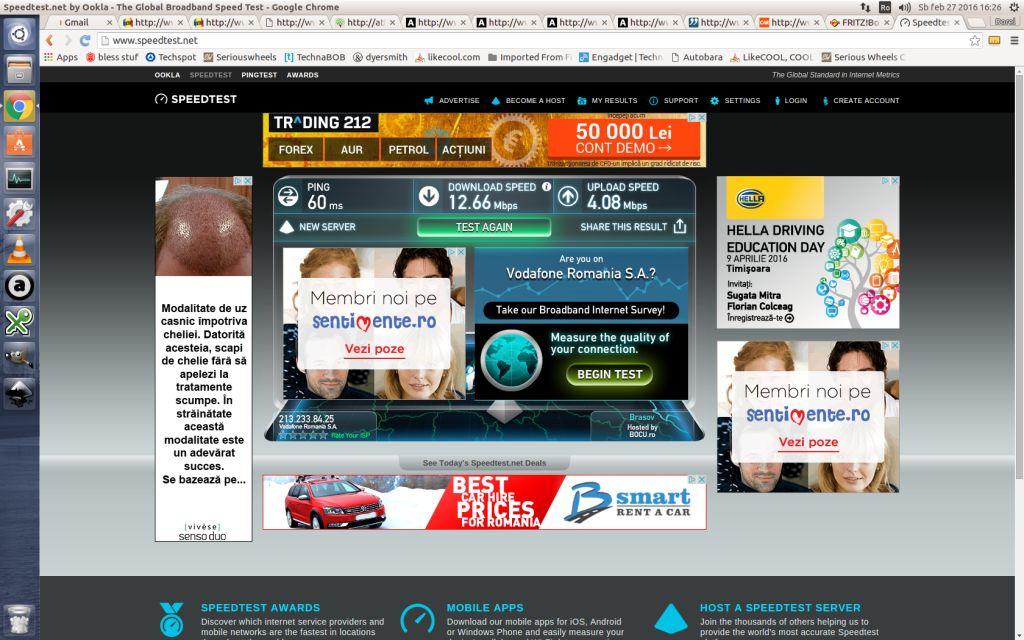
Task: Rate Vodafone Romania with one star
Action: coord(283,434)
